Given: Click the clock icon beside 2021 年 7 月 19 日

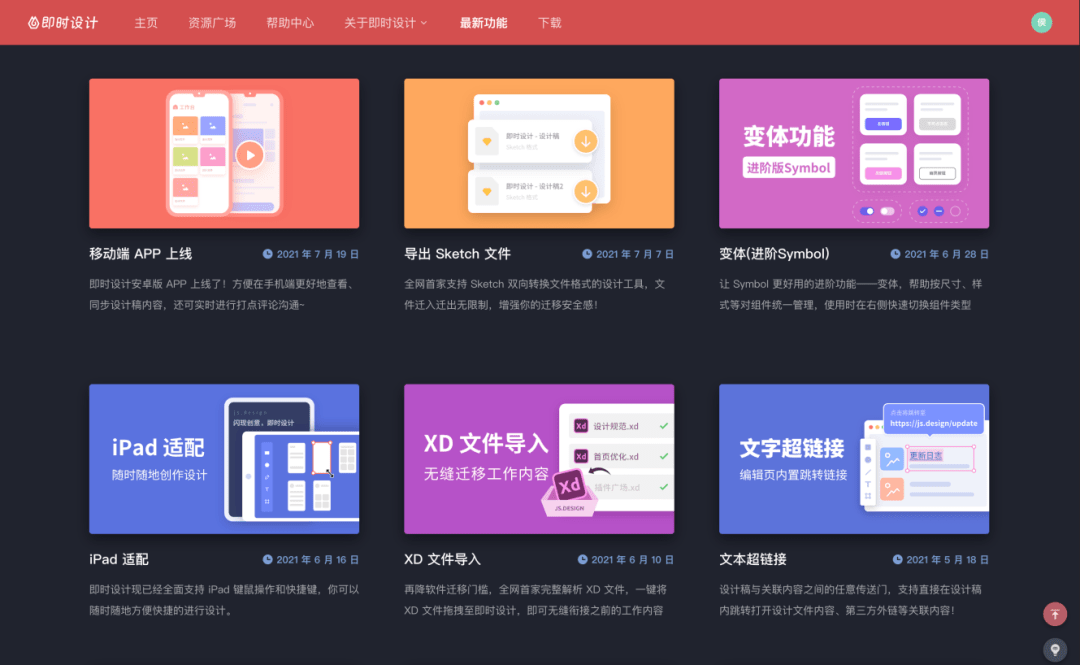Looking at the screenshot, I should [x=267, y=254].
